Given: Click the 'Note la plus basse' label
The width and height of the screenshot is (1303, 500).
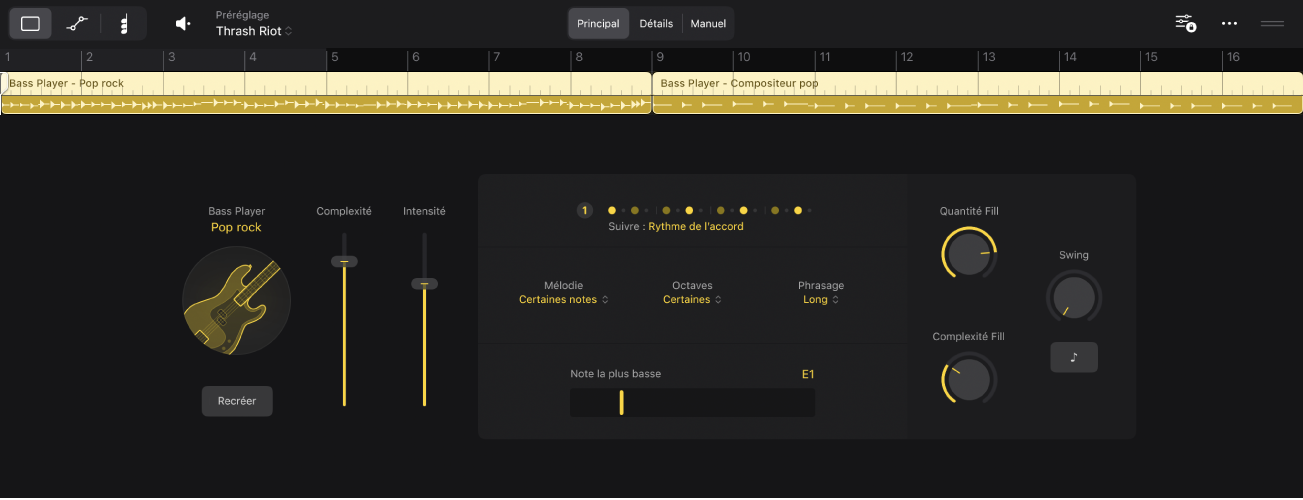Looking at the screenshot, I should point(616,374).
